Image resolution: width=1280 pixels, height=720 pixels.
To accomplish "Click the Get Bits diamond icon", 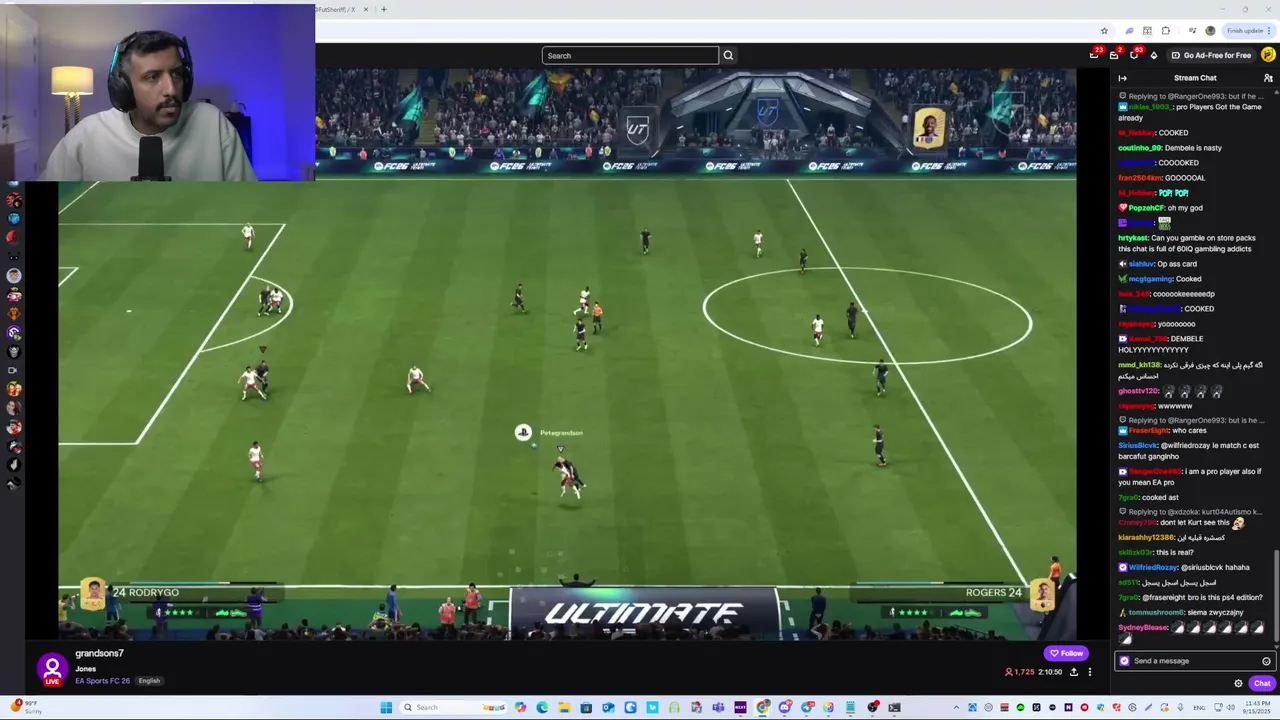I will point(1153,55).
